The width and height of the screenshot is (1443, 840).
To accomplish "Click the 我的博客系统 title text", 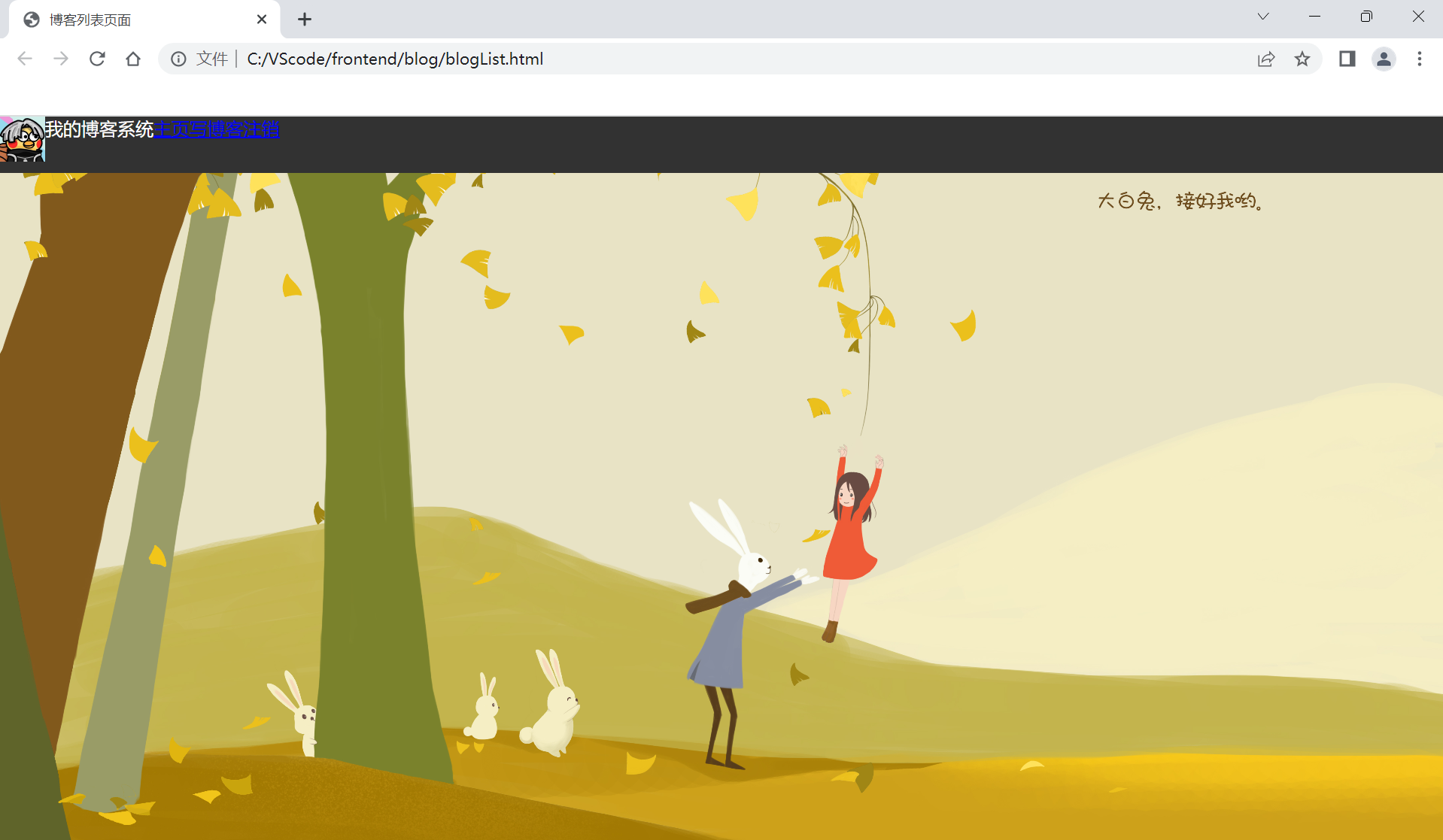I will point(99,129).
